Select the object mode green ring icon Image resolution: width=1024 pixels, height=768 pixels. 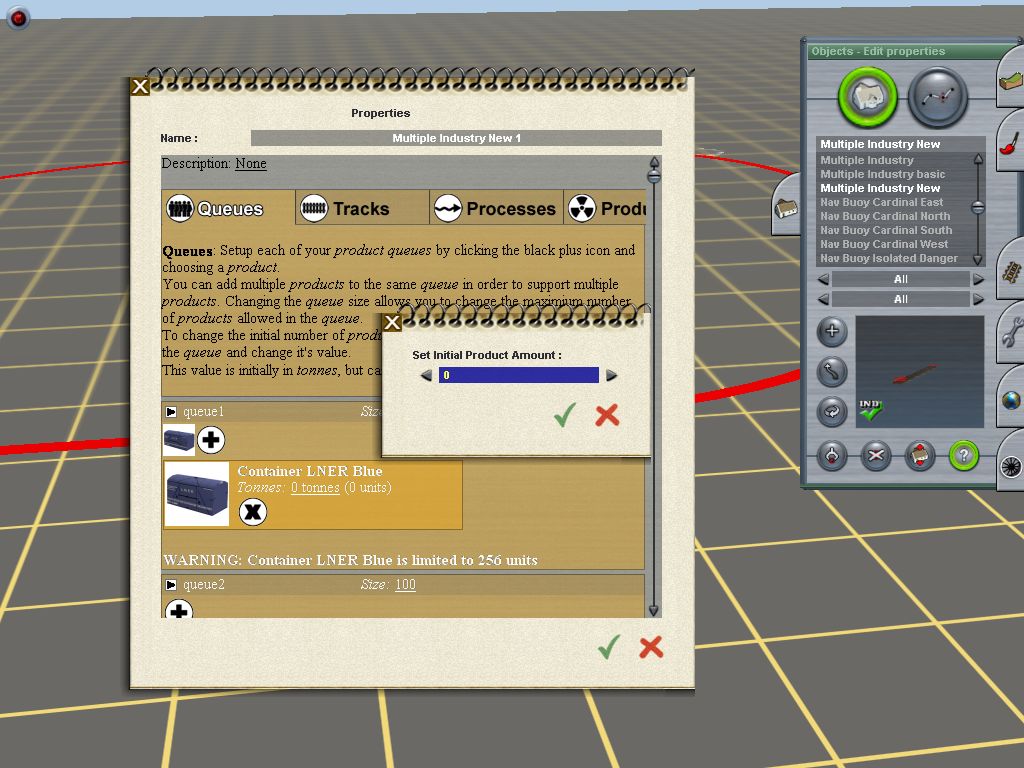pos(868,97)
